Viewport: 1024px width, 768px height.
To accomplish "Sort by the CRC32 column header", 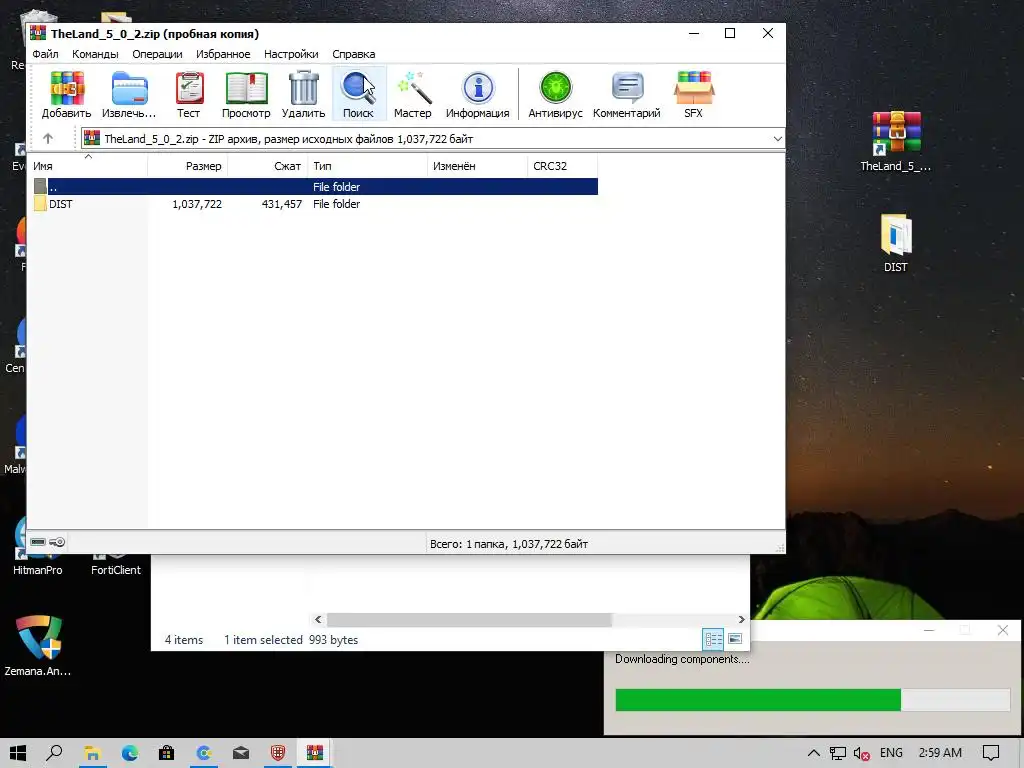I will [562, 166].
